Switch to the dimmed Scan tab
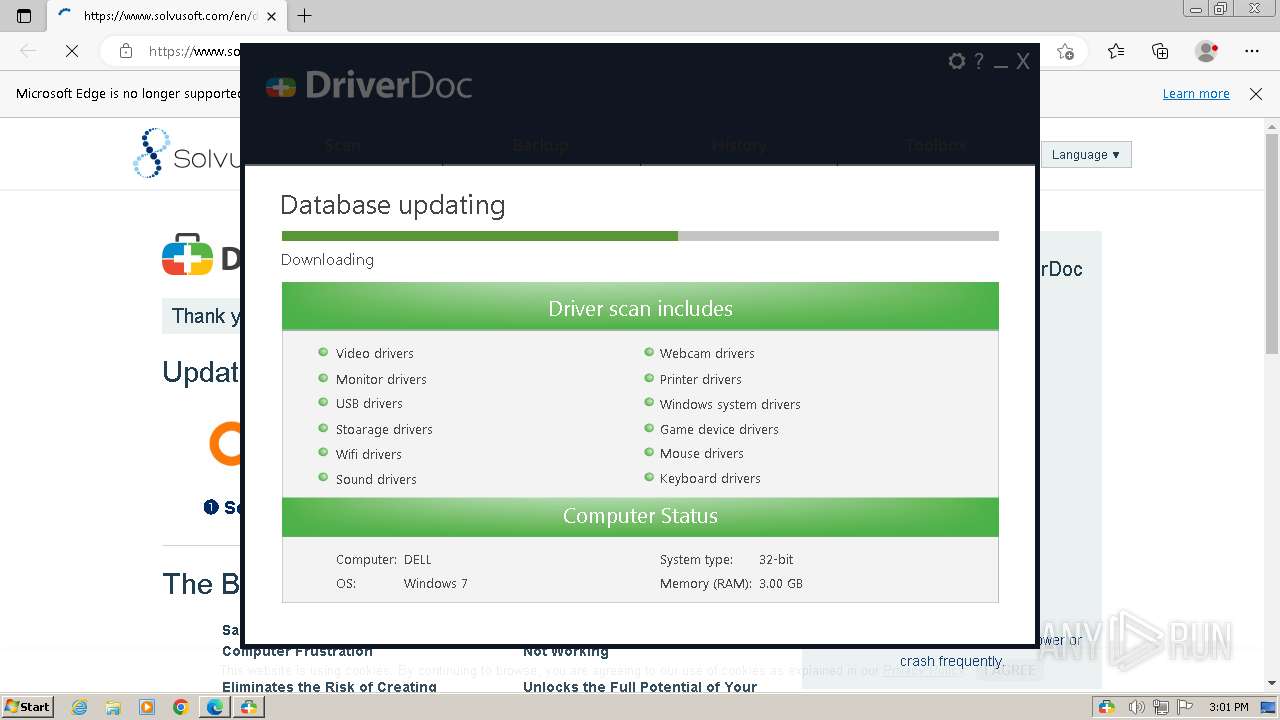Viewport: 1280px width, 720px height. 343,145
